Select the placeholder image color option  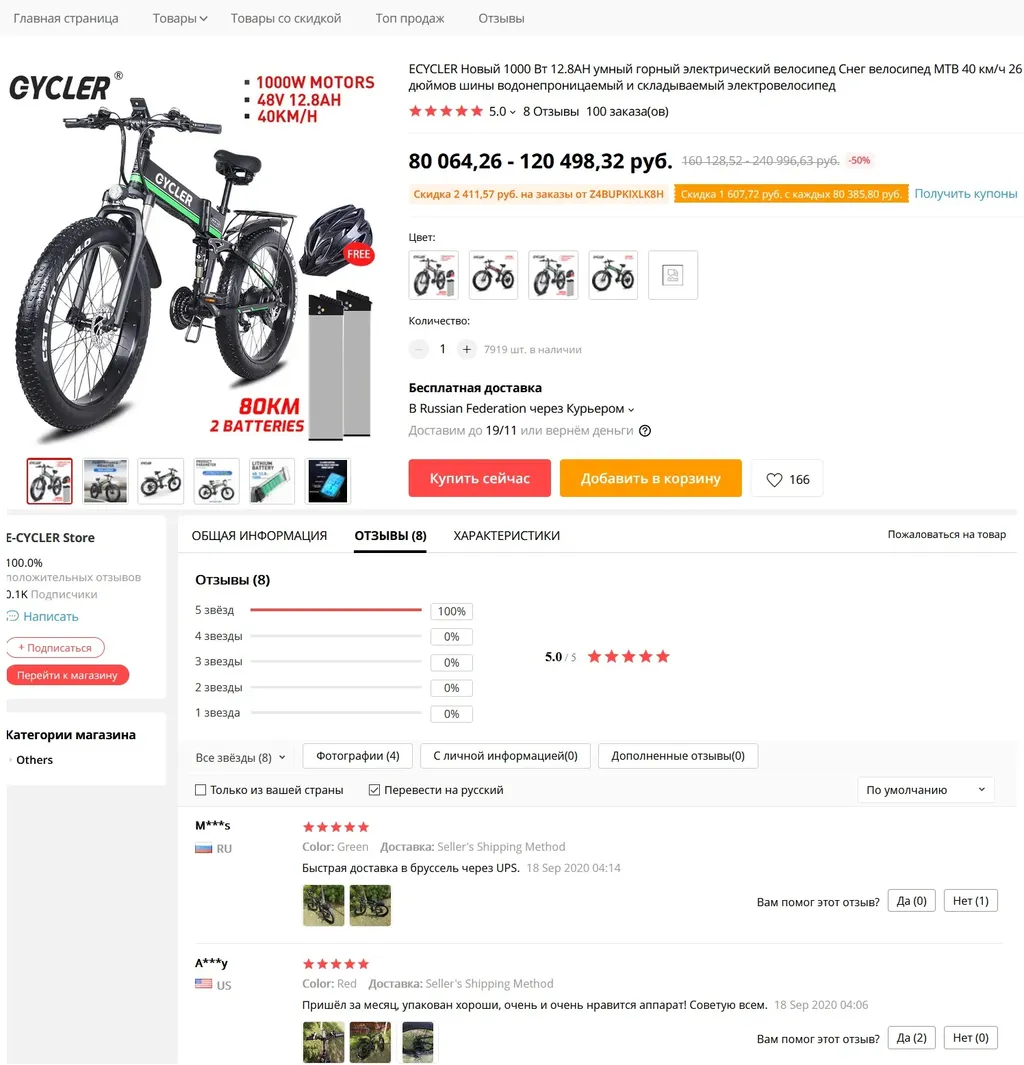pos(672,275)
